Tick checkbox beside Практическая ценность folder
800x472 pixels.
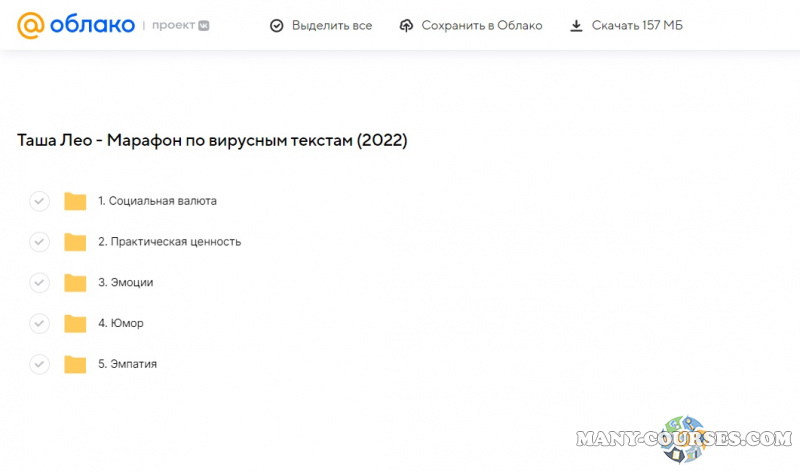coord(39,242)
